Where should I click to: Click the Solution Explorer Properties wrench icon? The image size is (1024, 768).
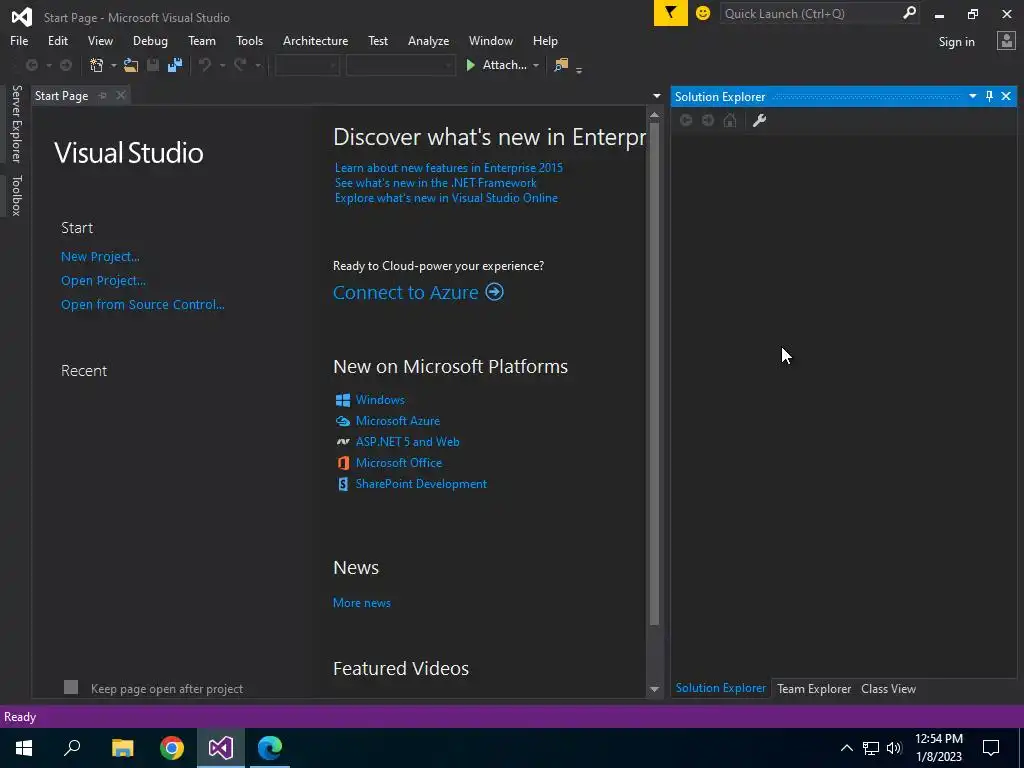coord(759,120)
